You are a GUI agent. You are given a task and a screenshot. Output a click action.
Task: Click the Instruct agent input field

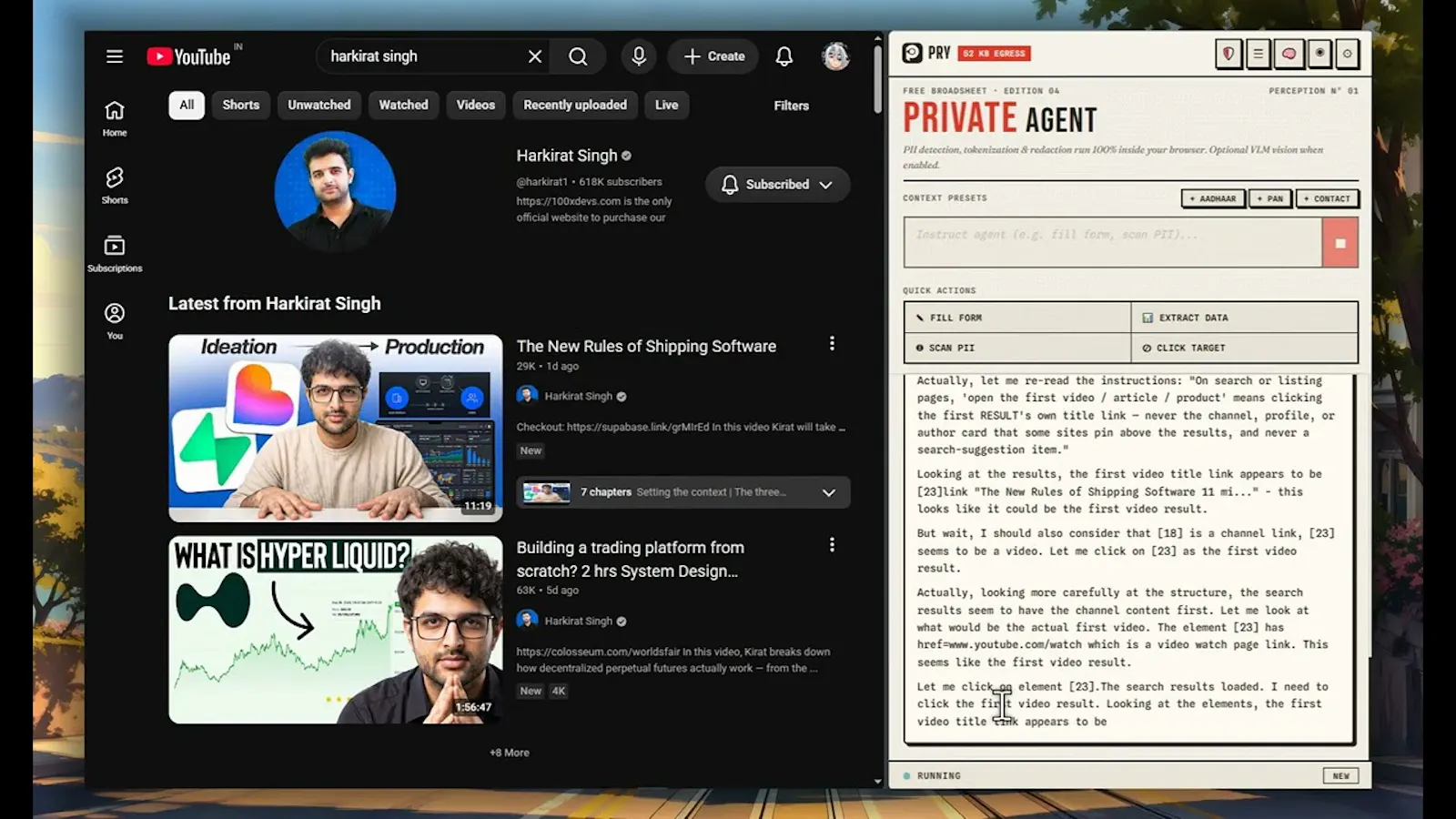(x=1113, y=243)
